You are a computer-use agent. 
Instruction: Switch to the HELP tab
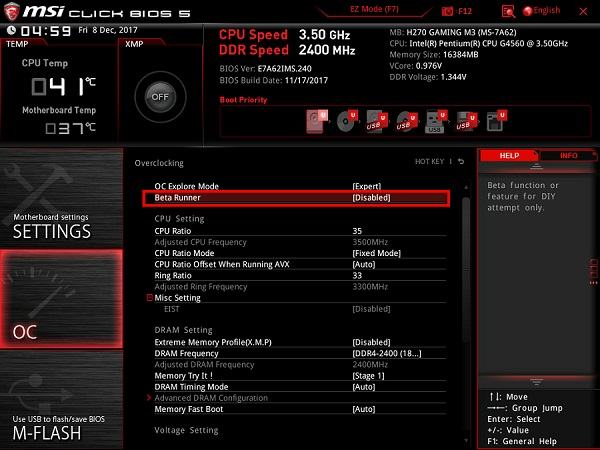tap(509, 156)
